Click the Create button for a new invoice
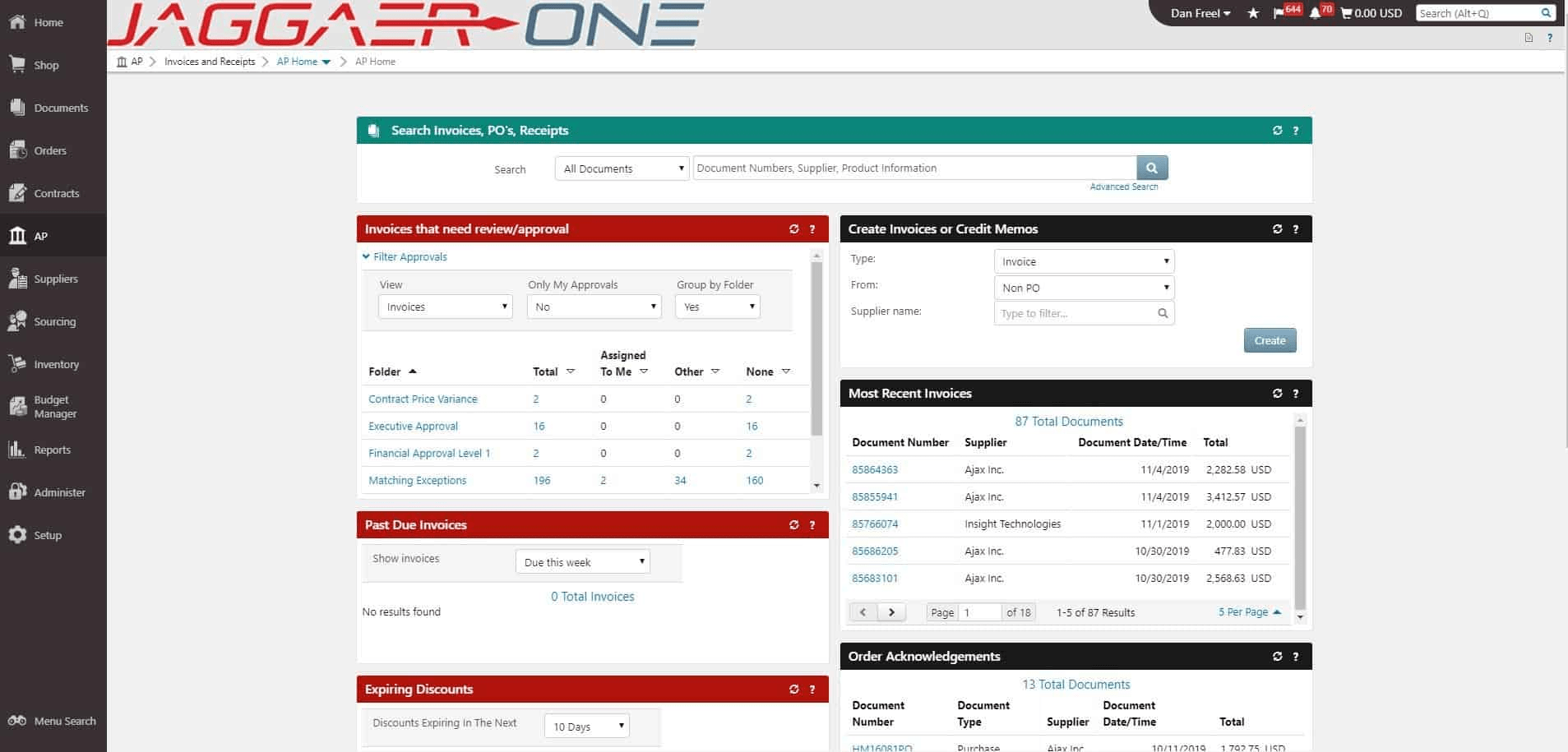Image resolution: width=1568 pixels, height=752 pixels. (x=1269, y=339)
